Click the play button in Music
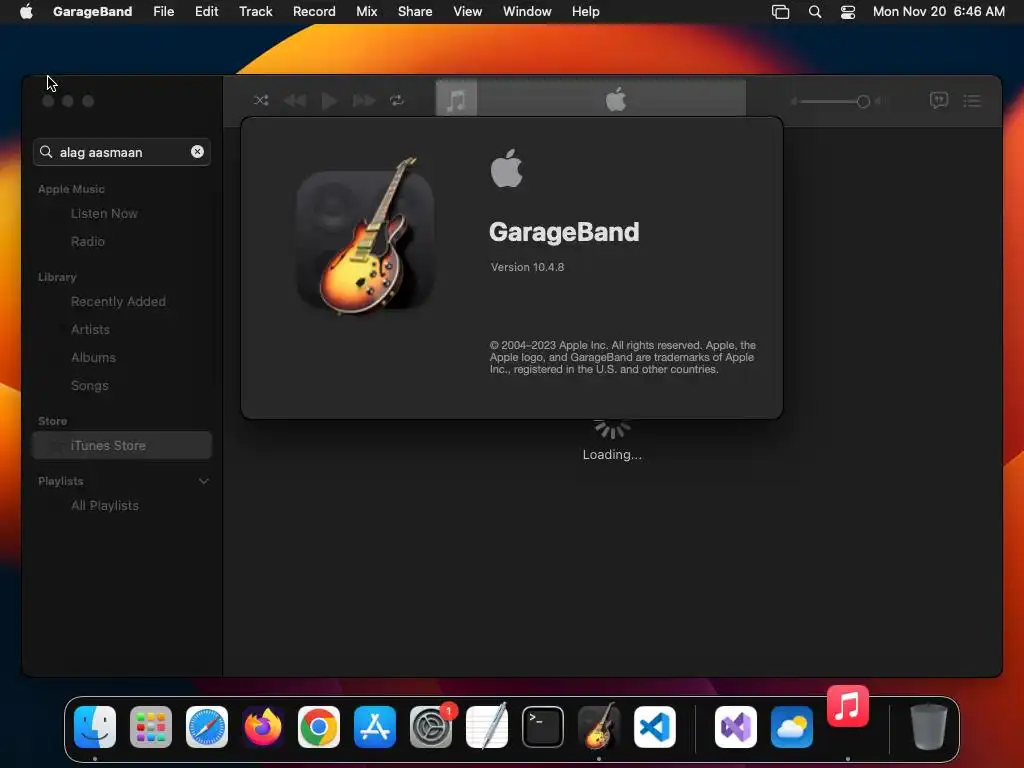 coord(330,101)
